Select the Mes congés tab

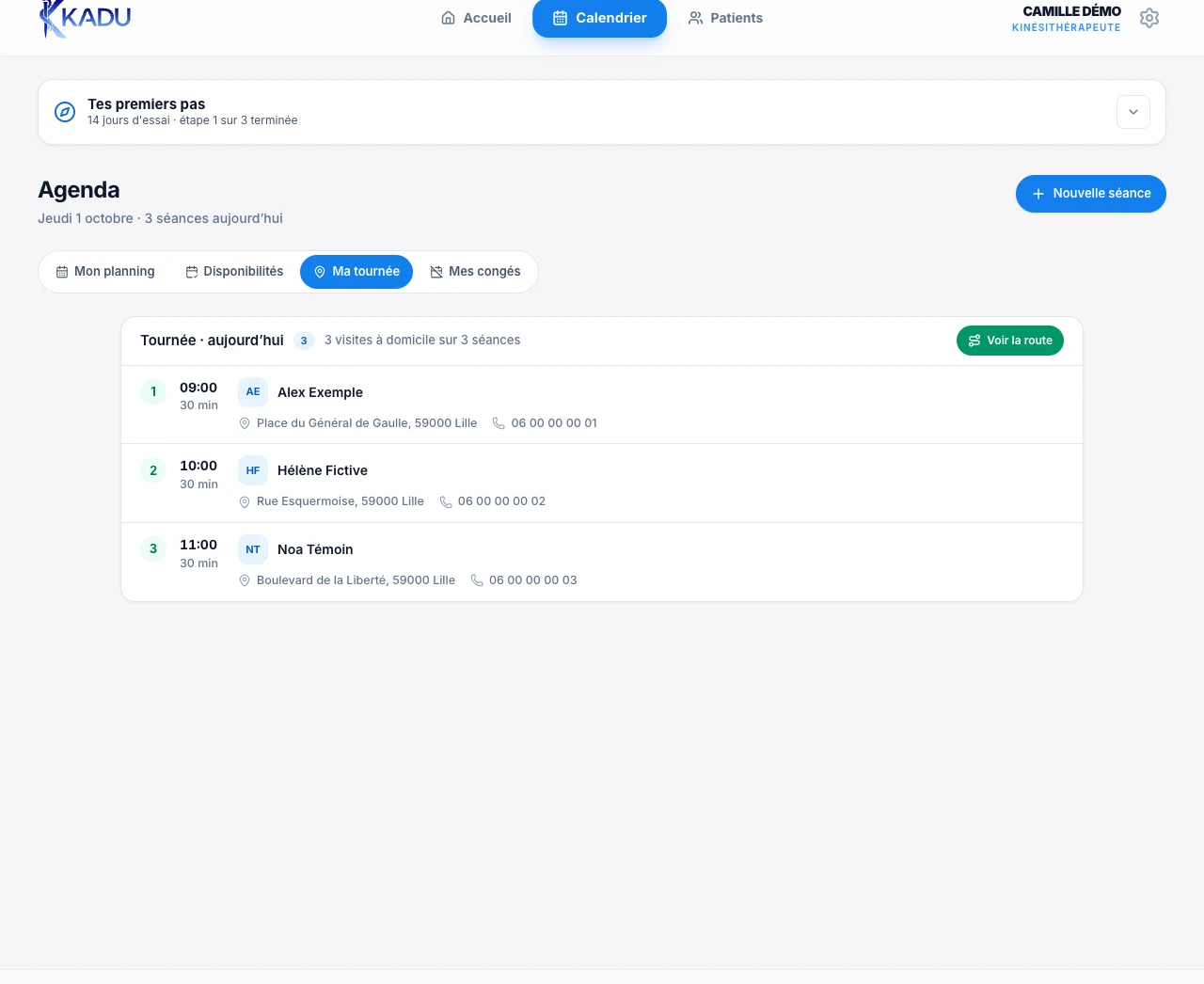[x=475, y=272]
